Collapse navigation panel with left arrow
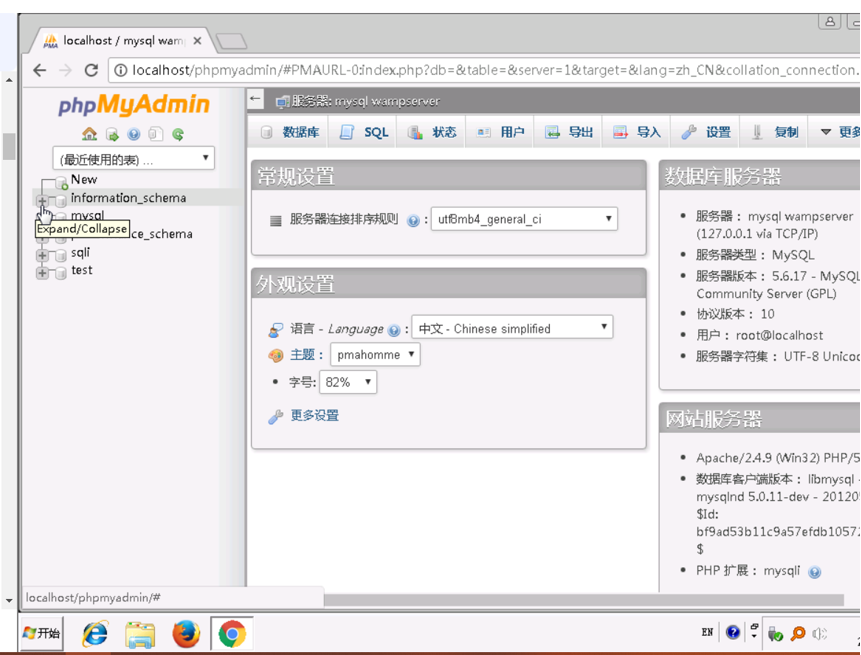861x655 pixels. (255, 99)
